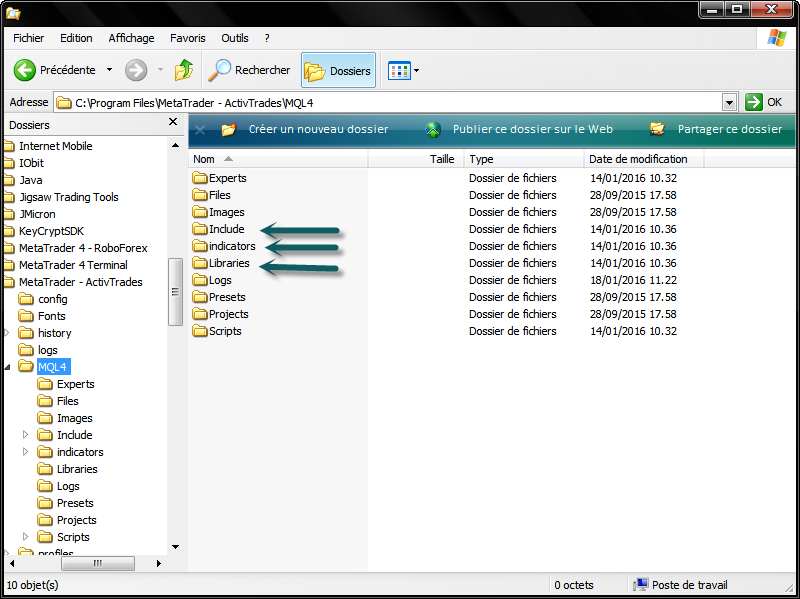Close the Dossiers side pane
Viewport: 800px width, 599px height.
pos(173,122)
